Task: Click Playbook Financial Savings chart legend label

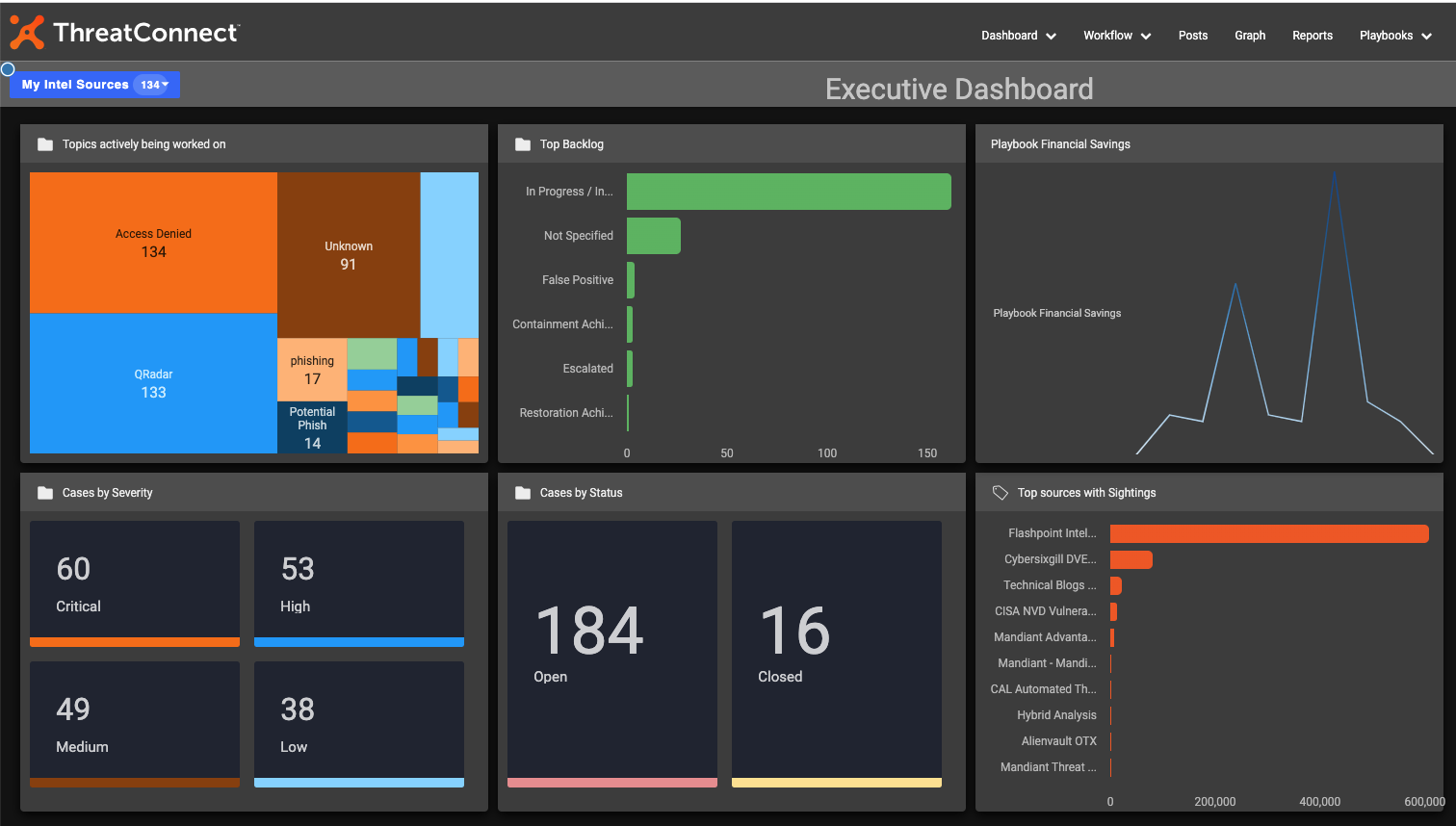Action: (x=1056, y=313)
